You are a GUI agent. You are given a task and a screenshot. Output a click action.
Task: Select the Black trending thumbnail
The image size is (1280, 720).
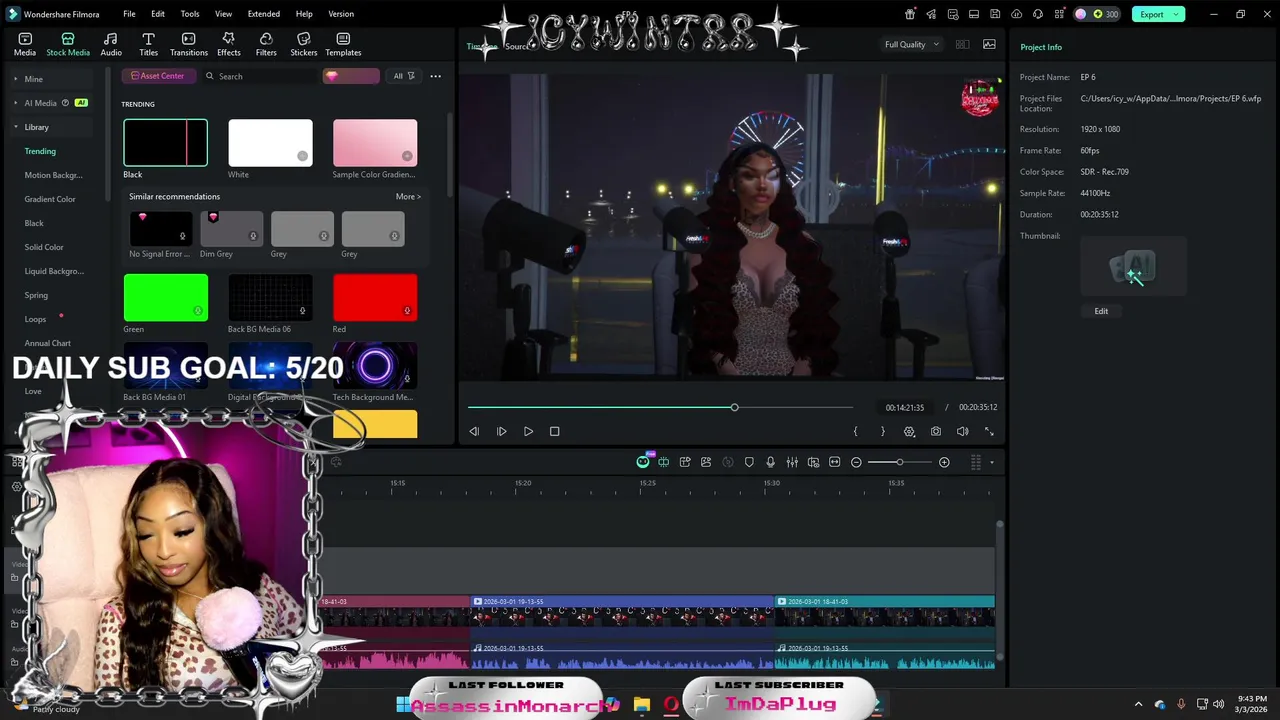coord(165,142)
